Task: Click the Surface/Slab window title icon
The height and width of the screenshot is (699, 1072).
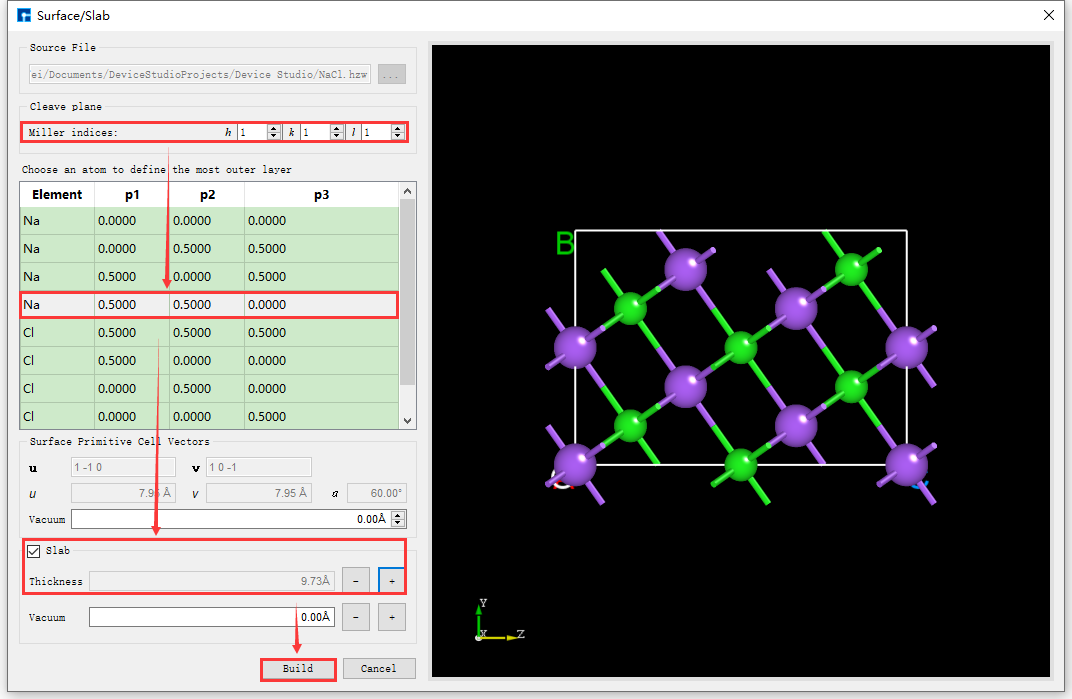Action: click(24, 15)
